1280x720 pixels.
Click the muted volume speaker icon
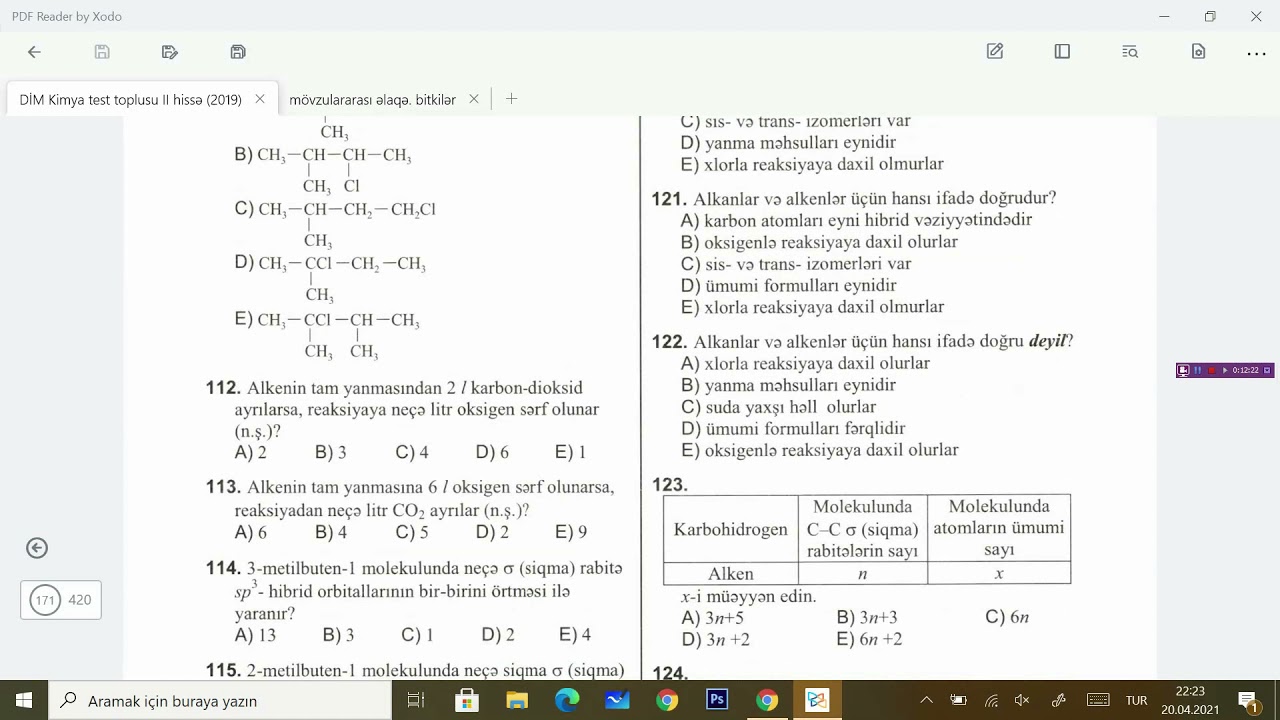click(x=1022, y=700)
